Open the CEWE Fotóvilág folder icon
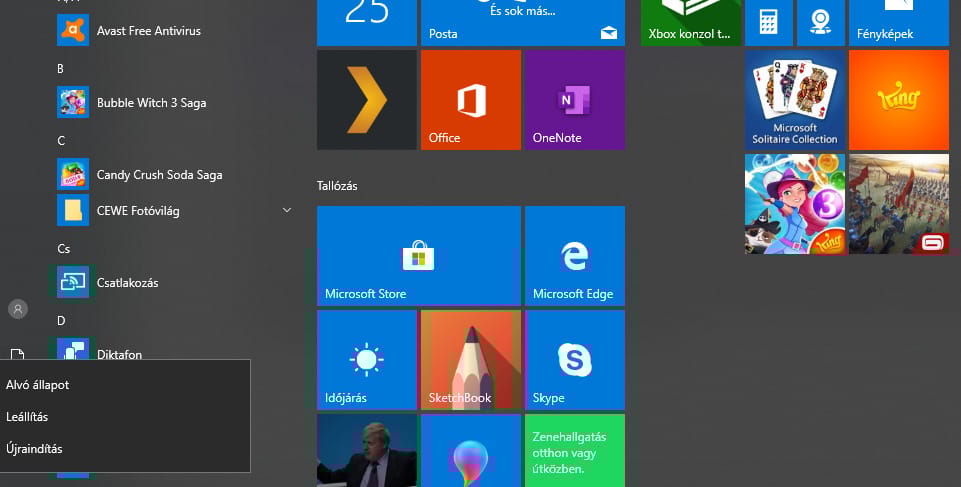 pos(73,210)
